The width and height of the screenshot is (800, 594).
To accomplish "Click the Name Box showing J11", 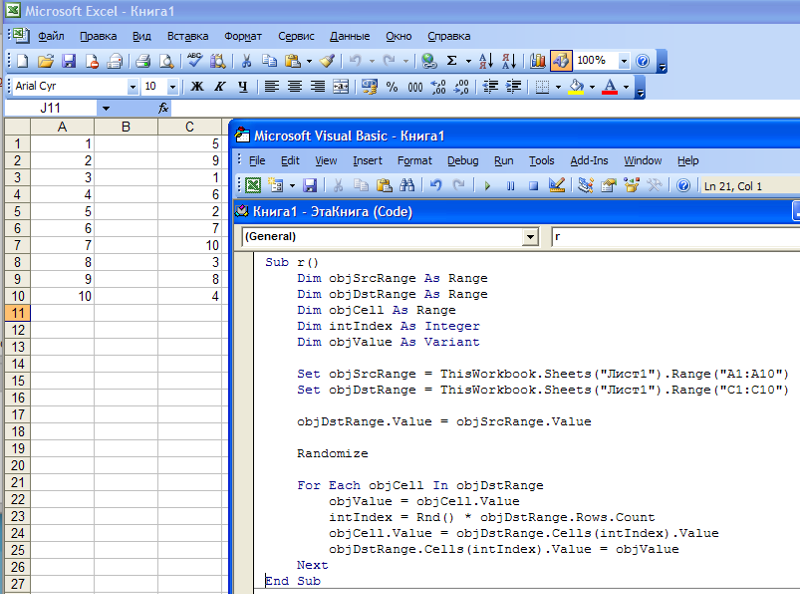I will [x=51, y=108].
